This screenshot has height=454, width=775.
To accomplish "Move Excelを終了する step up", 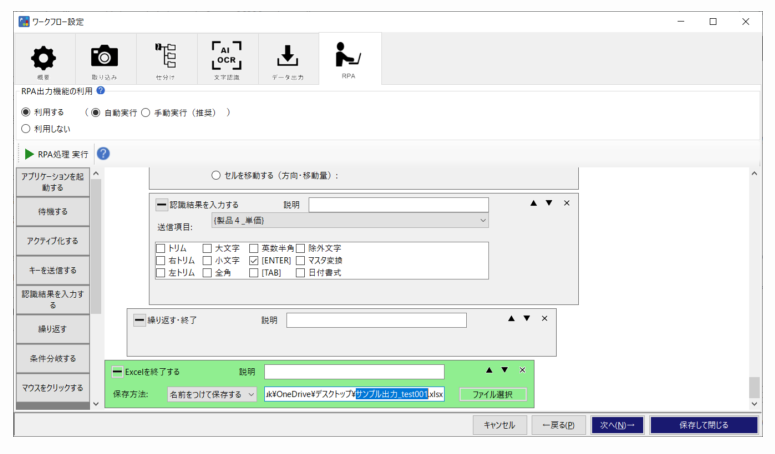I will 489,370.
